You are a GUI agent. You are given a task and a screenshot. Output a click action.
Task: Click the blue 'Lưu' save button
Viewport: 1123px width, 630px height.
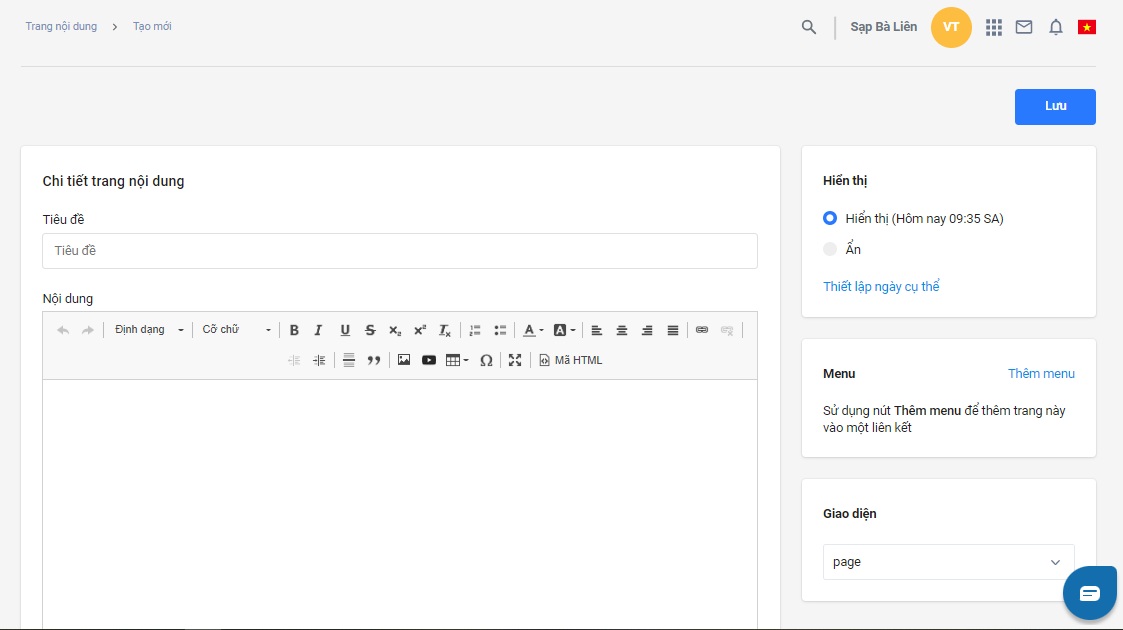pyautogui.click(x=1055, y=107)
